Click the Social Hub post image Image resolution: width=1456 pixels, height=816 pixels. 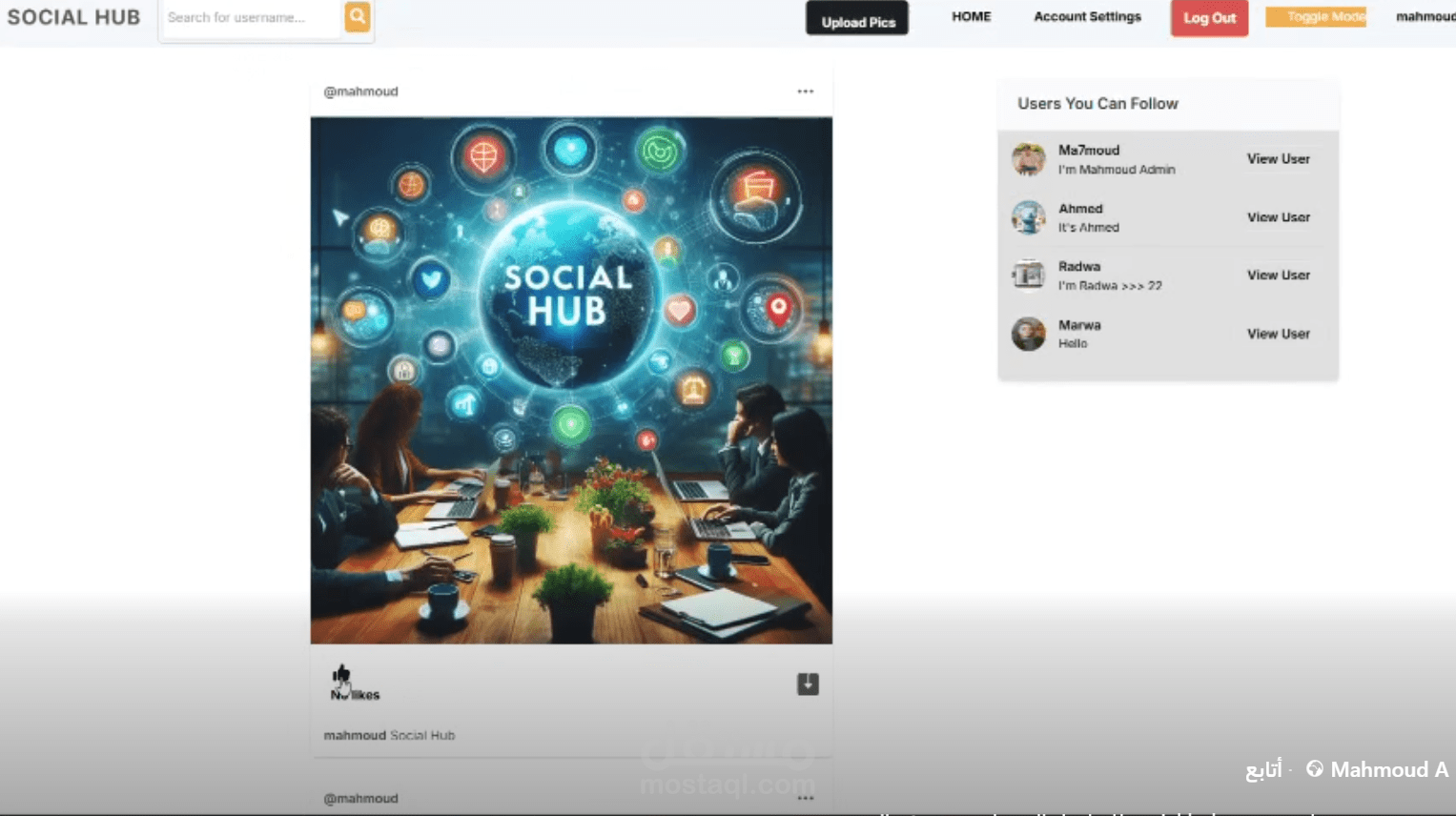[571, 380]
